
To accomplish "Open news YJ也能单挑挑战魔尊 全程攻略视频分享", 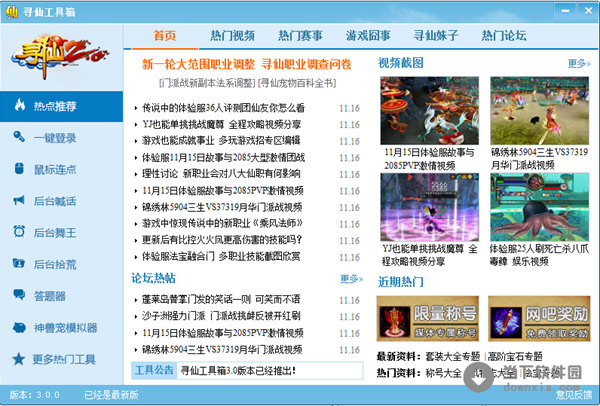I will 222,124.
